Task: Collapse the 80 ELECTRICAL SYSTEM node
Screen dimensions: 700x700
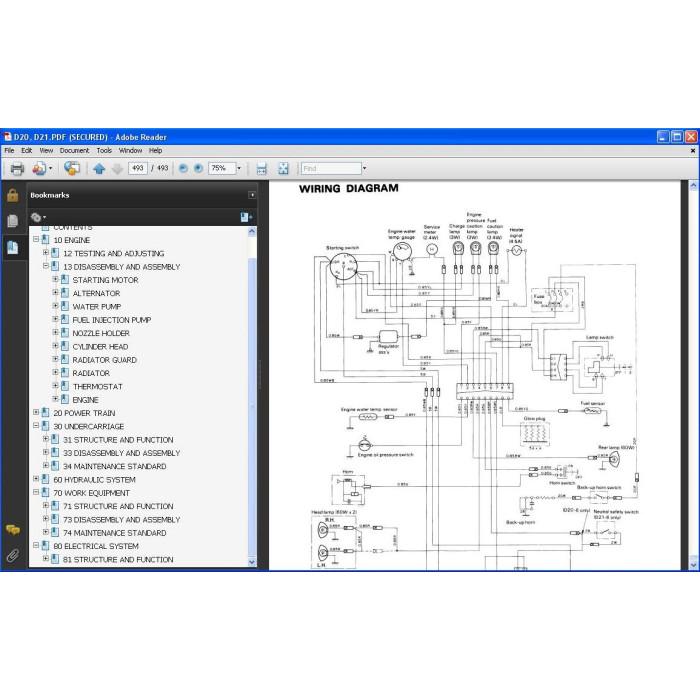Action: [x=36, y=545]
